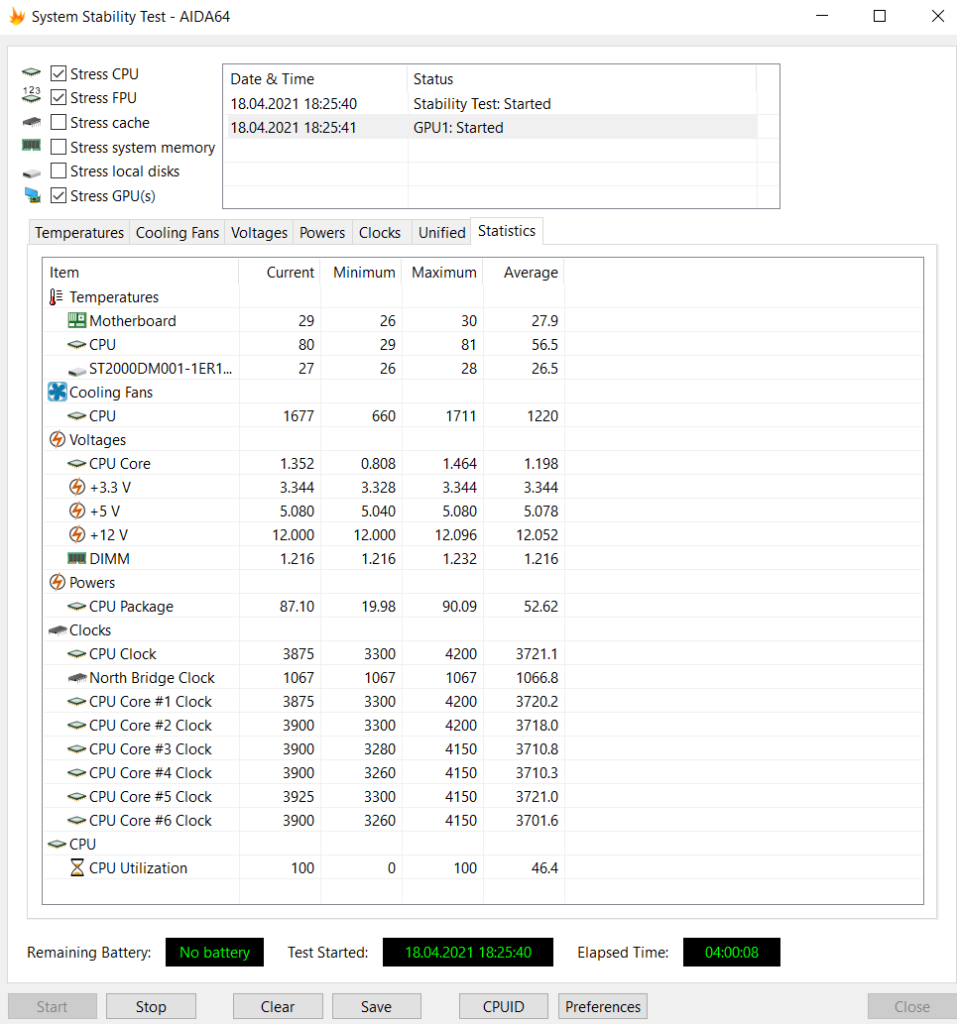Click the +3.3 V lightning icon
This screenshot has width=957, height=1024.
pos(77,487)
